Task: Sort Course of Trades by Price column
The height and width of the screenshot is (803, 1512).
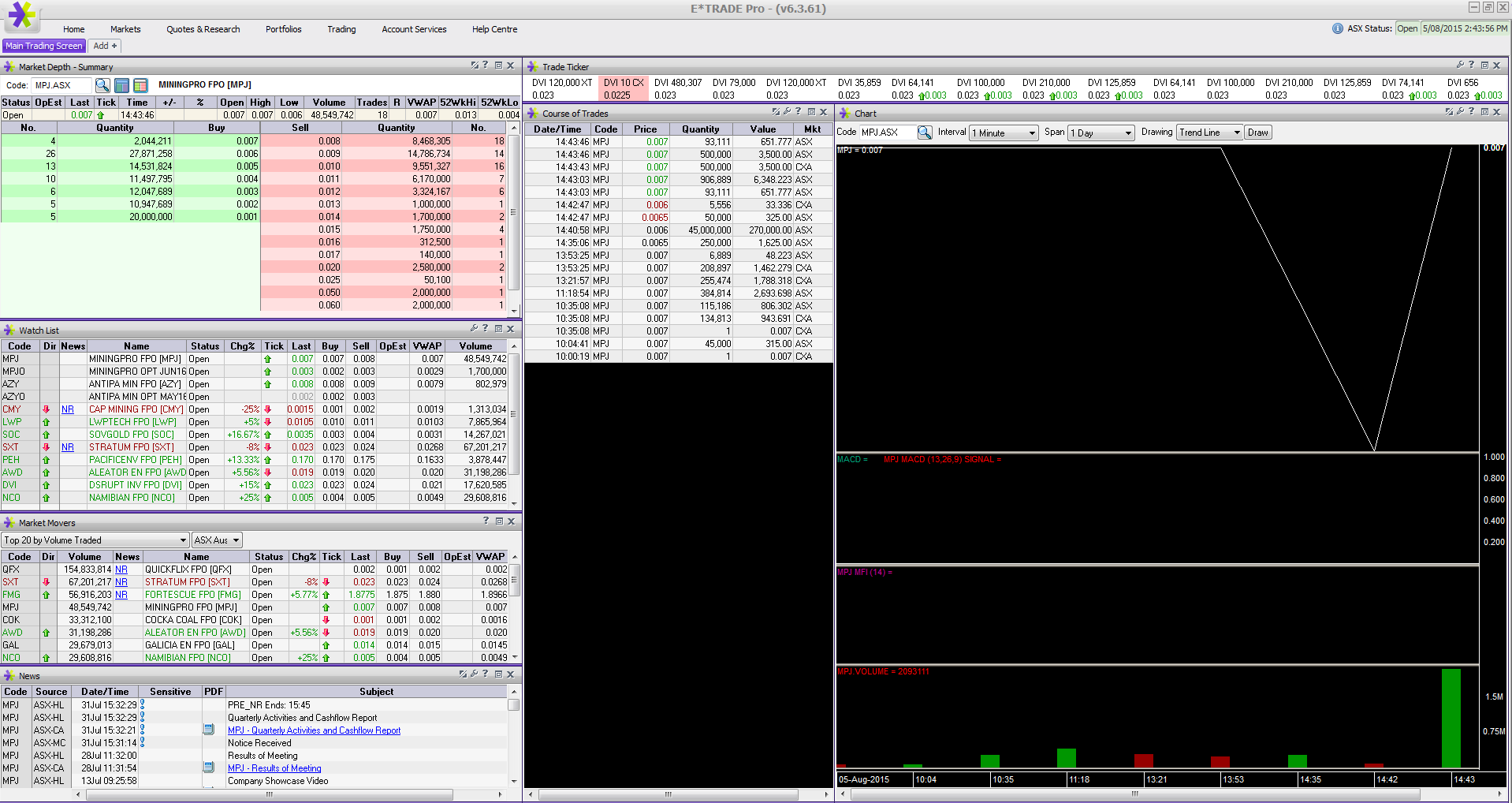Action: [x=645, y=129]
